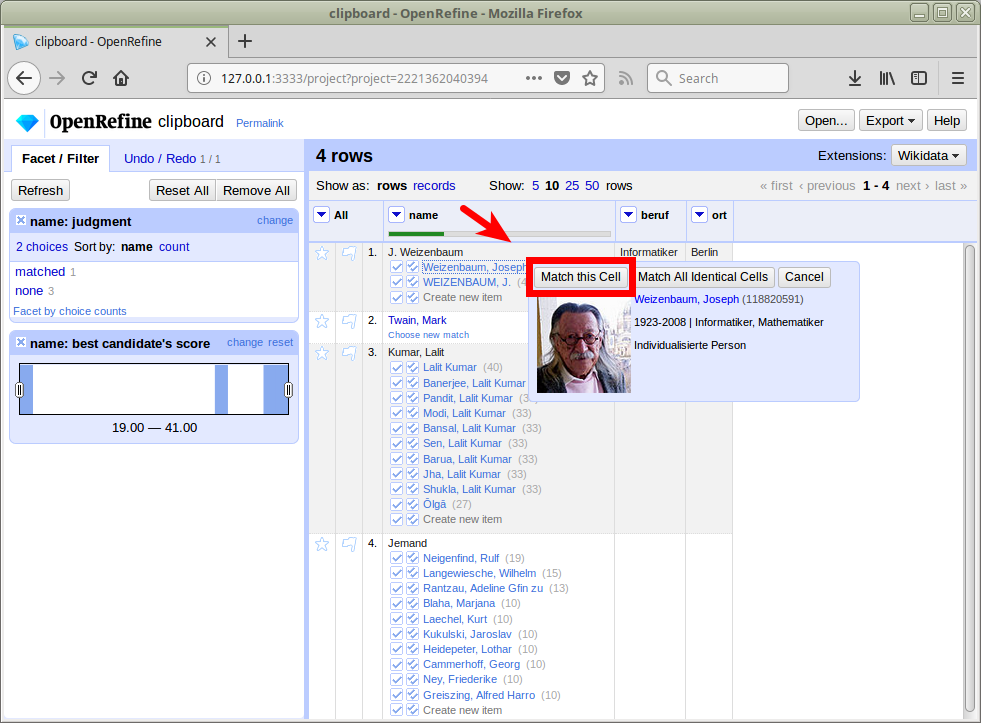Open the Export dropdown menu
Image resolution: width=981 pixels, height=723 pixels.
890,121
